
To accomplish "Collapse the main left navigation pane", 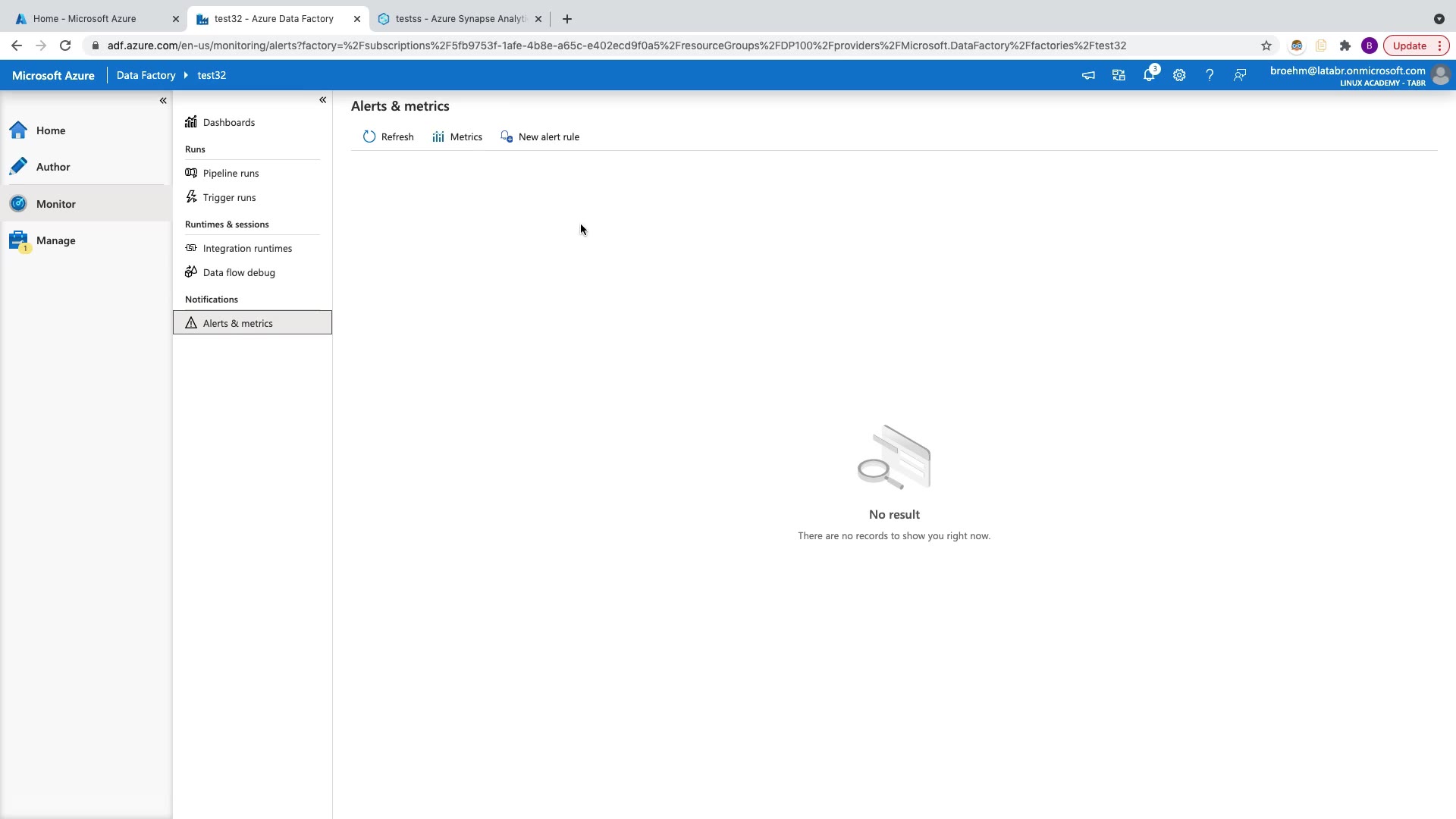I will tap(163, 101).
